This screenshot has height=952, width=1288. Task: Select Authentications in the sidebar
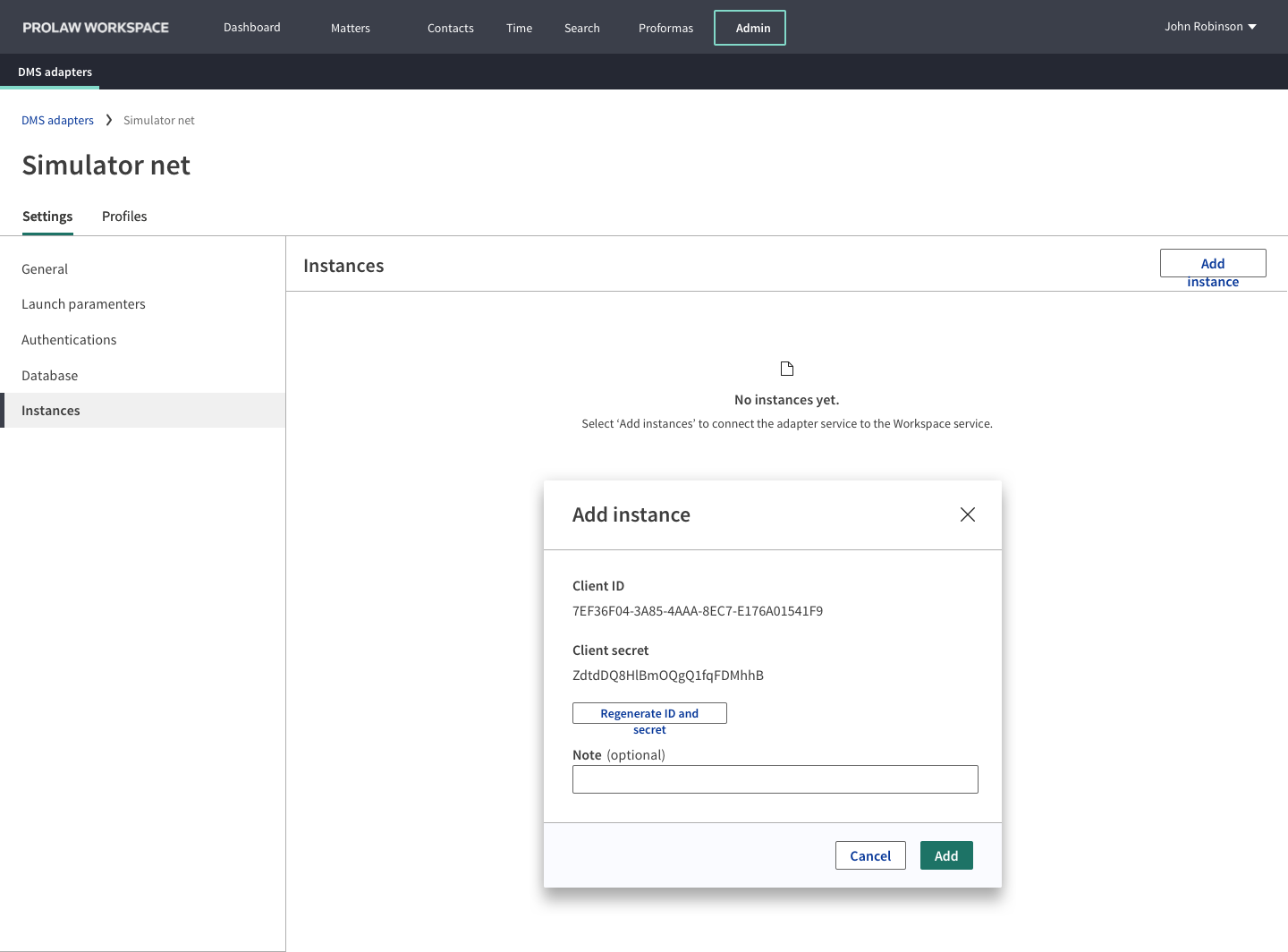click(69, 339)
